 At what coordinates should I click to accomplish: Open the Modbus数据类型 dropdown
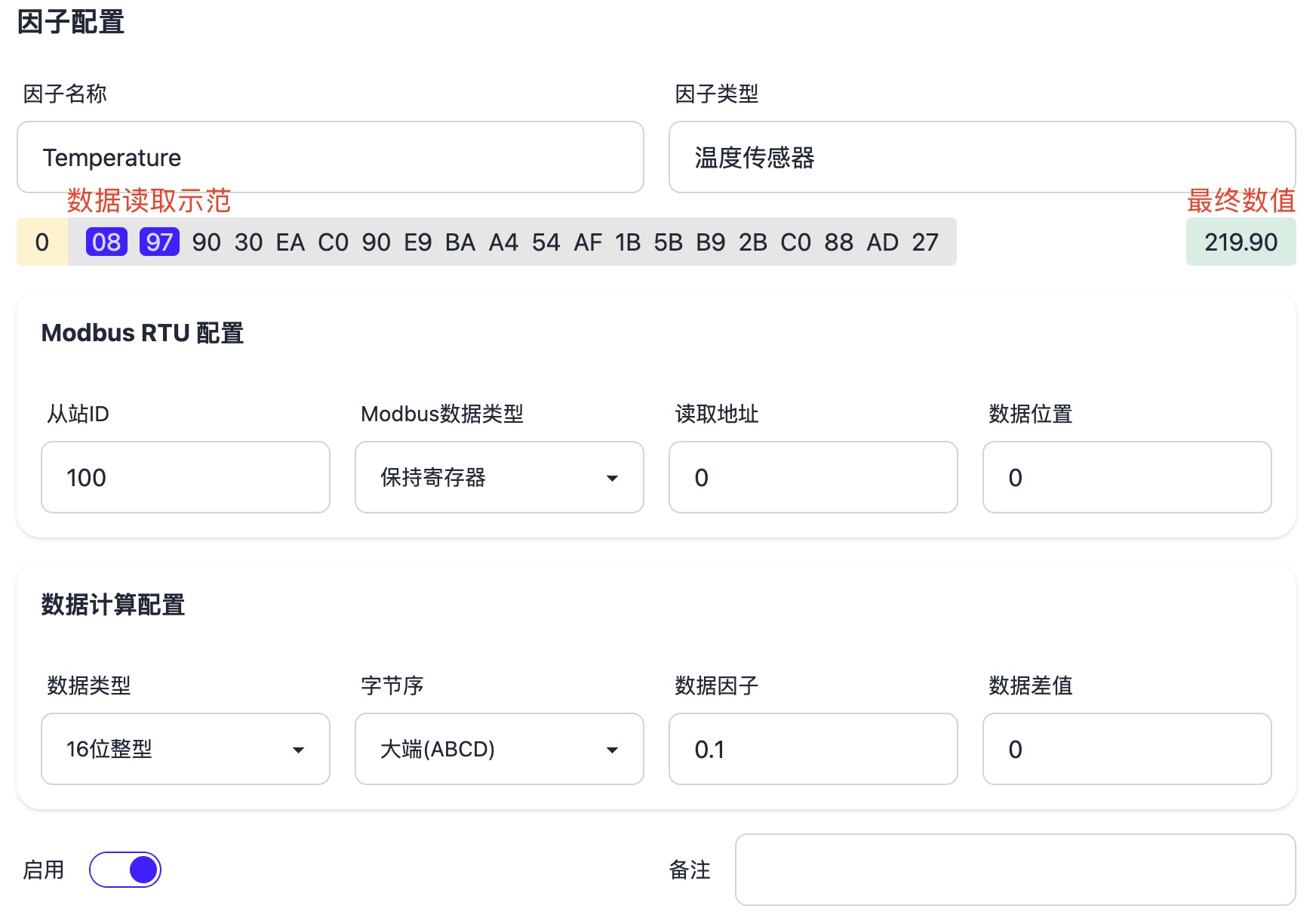point(499,477)
